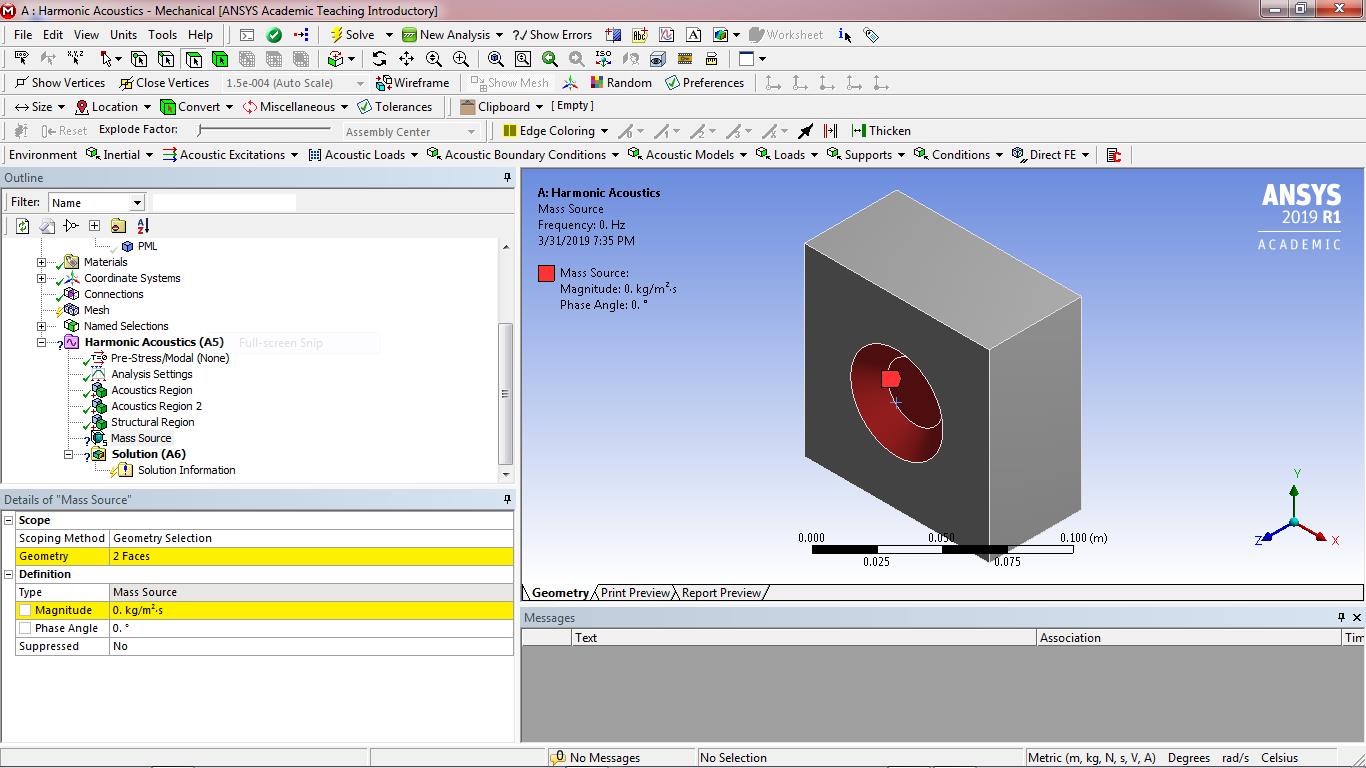Open the Tools menu
The height and width of the screenshot is (768, 1366).
click(x=162, y=35)
